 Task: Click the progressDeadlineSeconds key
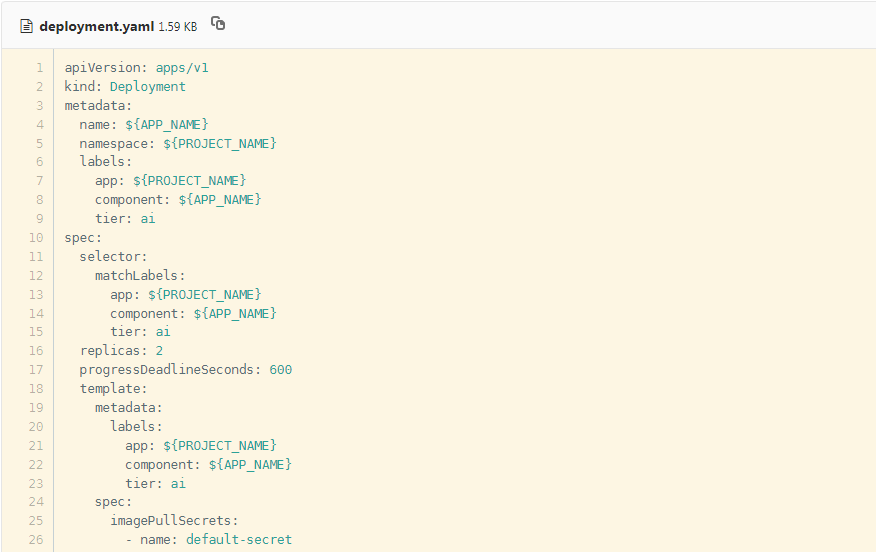pyautogui.click(x=170, y=370)
